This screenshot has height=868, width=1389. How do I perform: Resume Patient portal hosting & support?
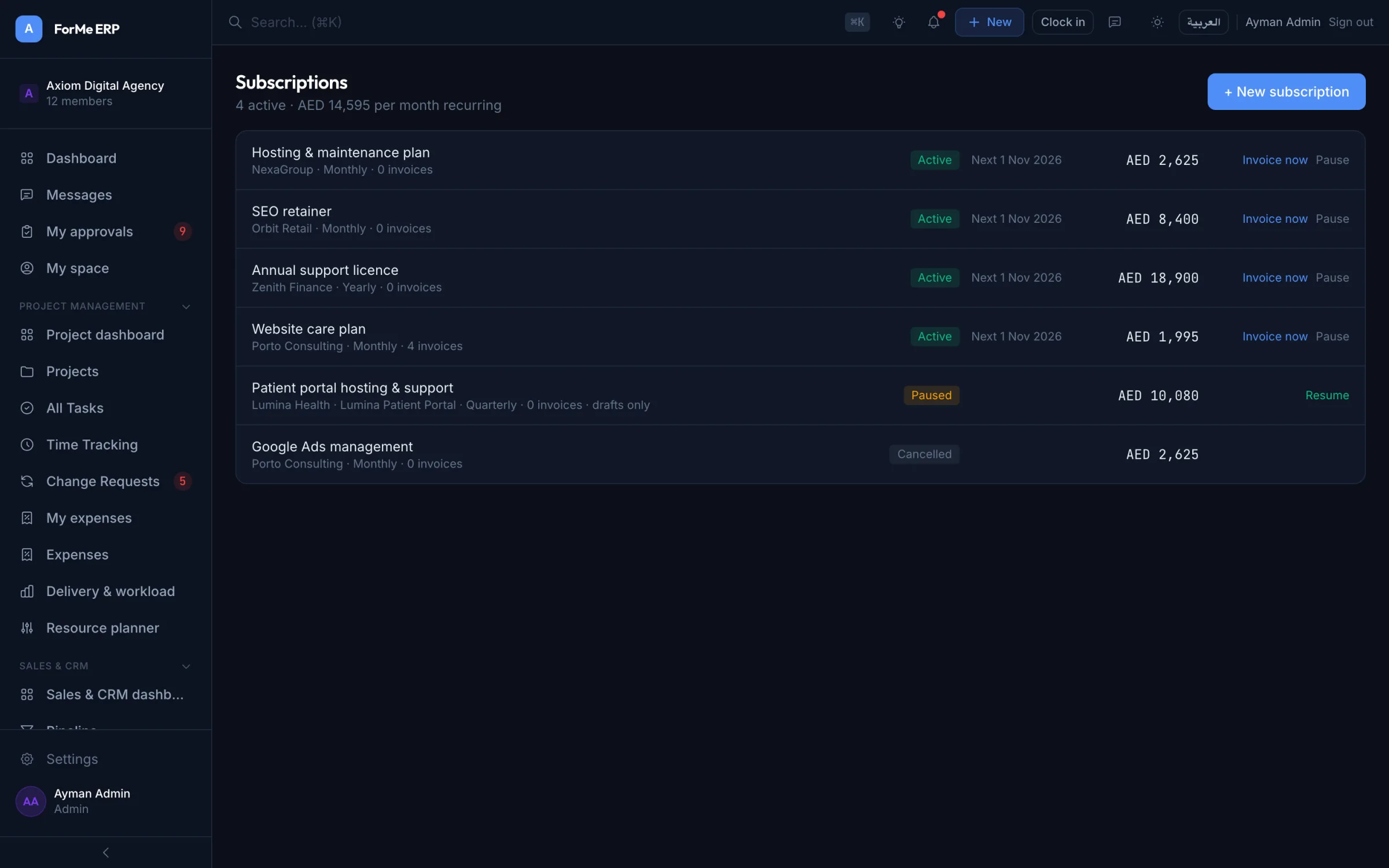(1326, 395)
